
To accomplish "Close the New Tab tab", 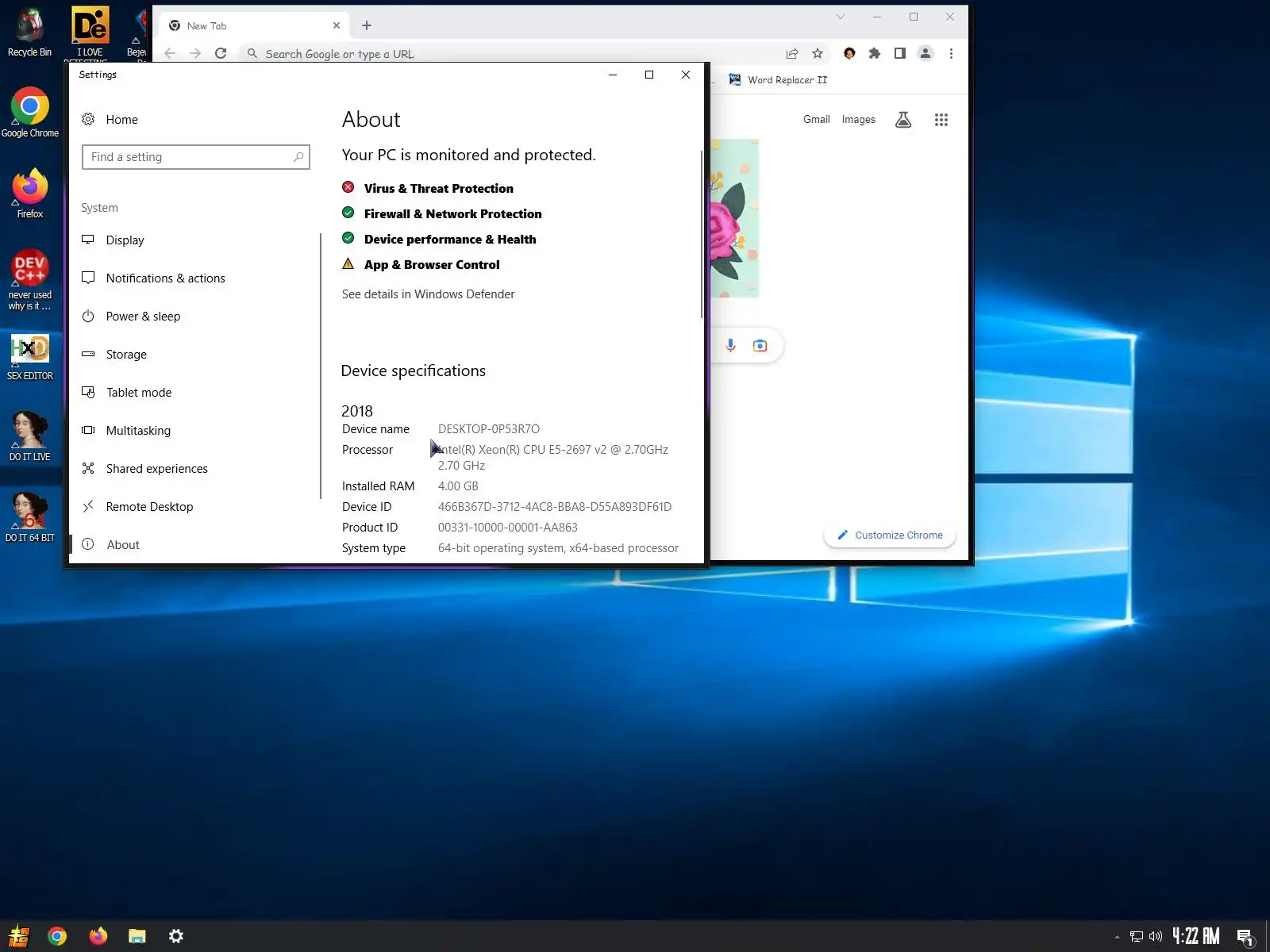I will pyautogui.click(x=337, y=25).
